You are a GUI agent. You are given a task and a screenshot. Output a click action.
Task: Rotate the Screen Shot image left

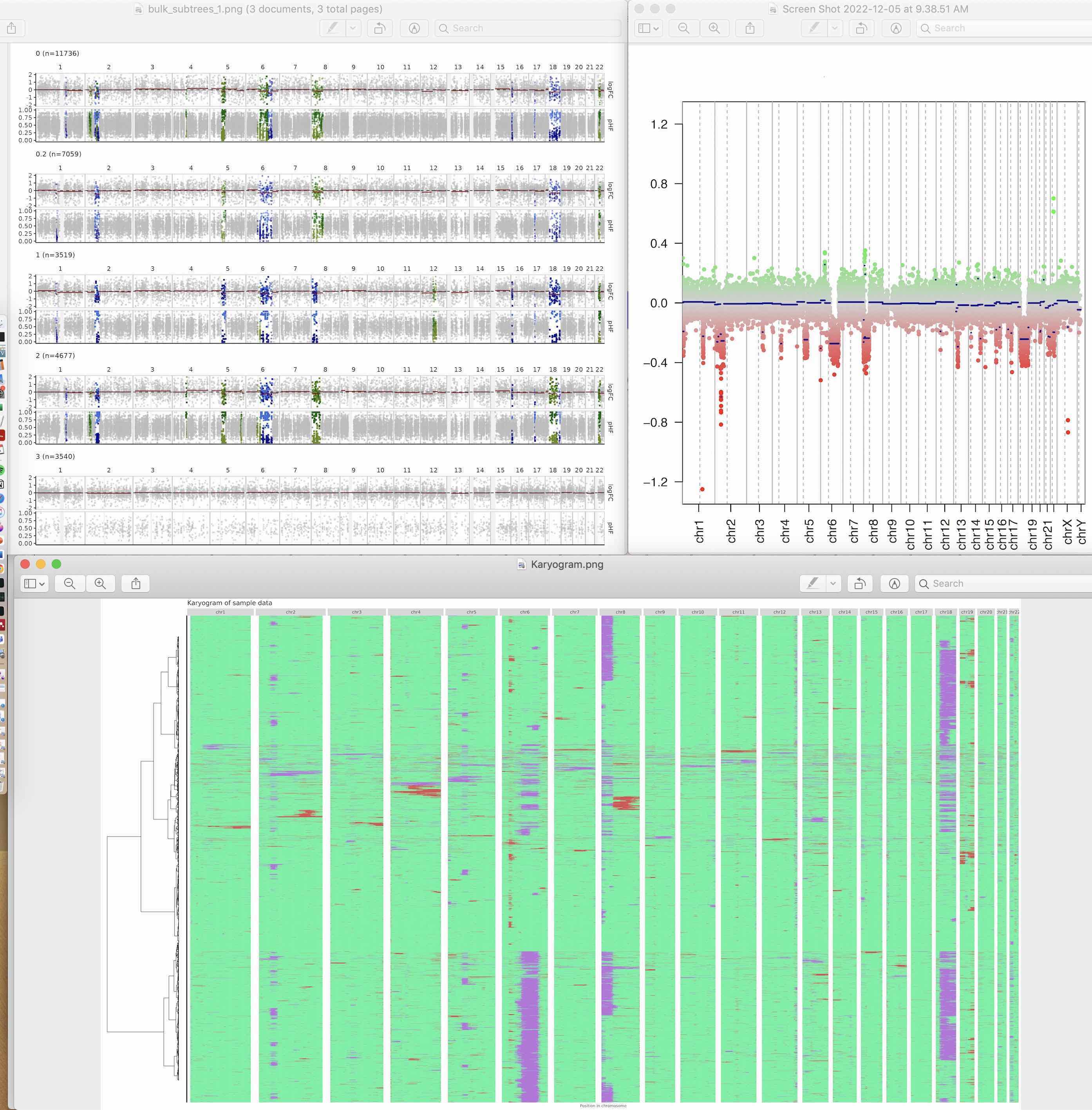861,27
